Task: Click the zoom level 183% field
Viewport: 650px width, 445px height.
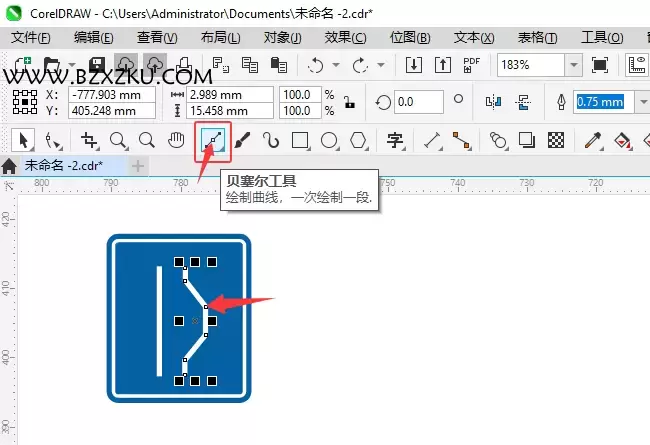Action: pyautogui.click(x=531, y=65)
